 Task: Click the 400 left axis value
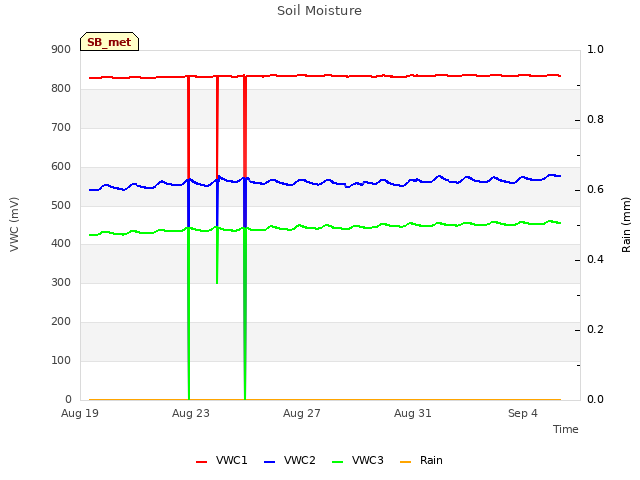click(61, 244)
